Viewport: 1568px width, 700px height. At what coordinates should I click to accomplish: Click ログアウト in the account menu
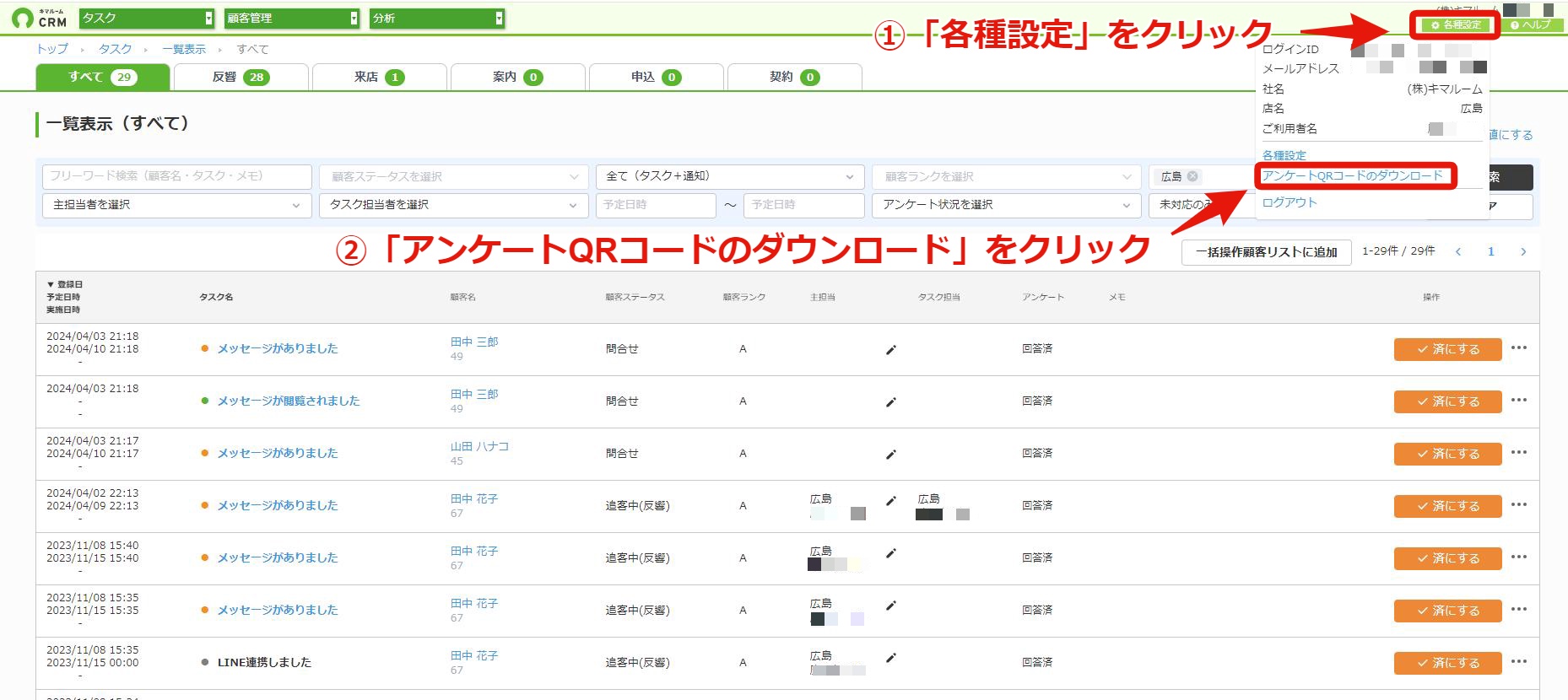click(x=1290, y=202)
